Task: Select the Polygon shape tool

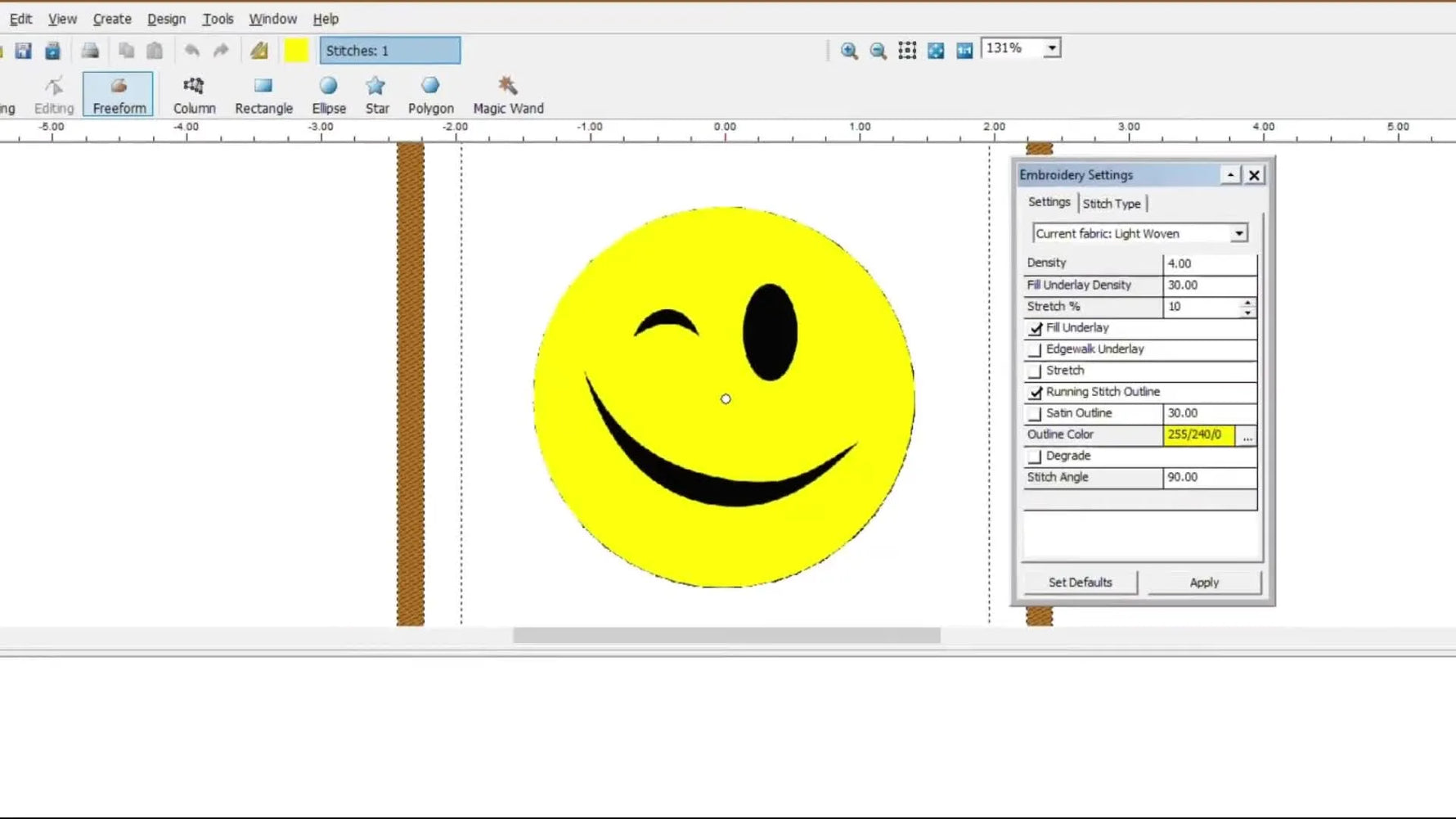Action: (x=431, y=95)
